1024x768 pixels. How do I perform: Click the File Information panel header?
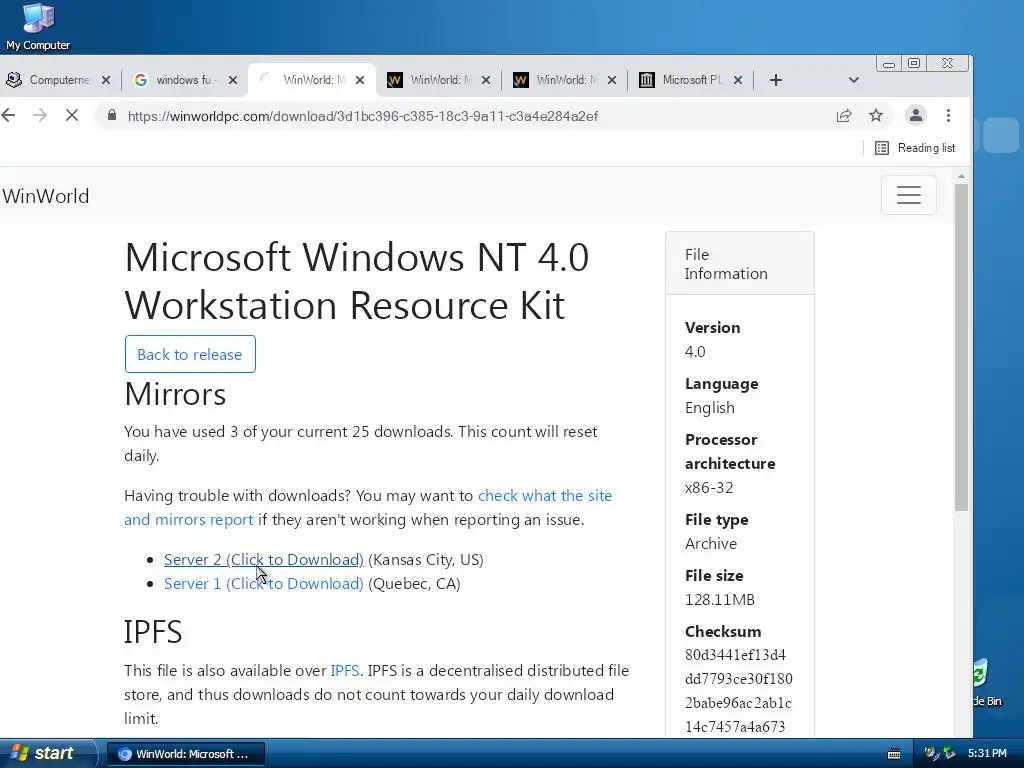(740, 264)
